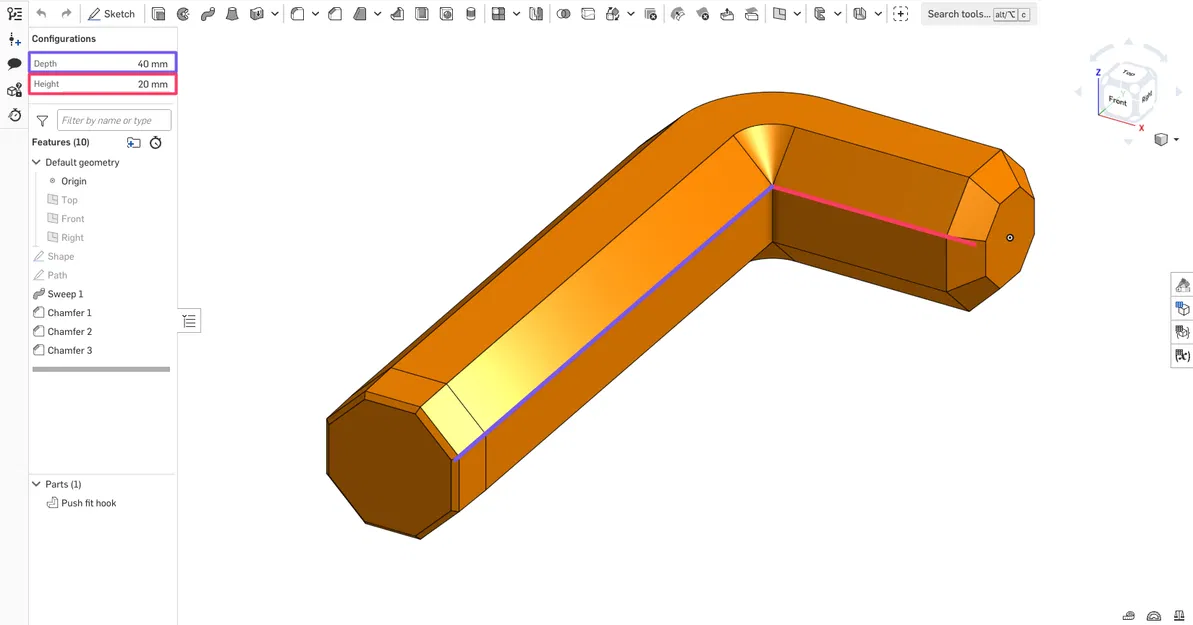
Task: Click Front on the view cube
Action: coord(1116,100)
